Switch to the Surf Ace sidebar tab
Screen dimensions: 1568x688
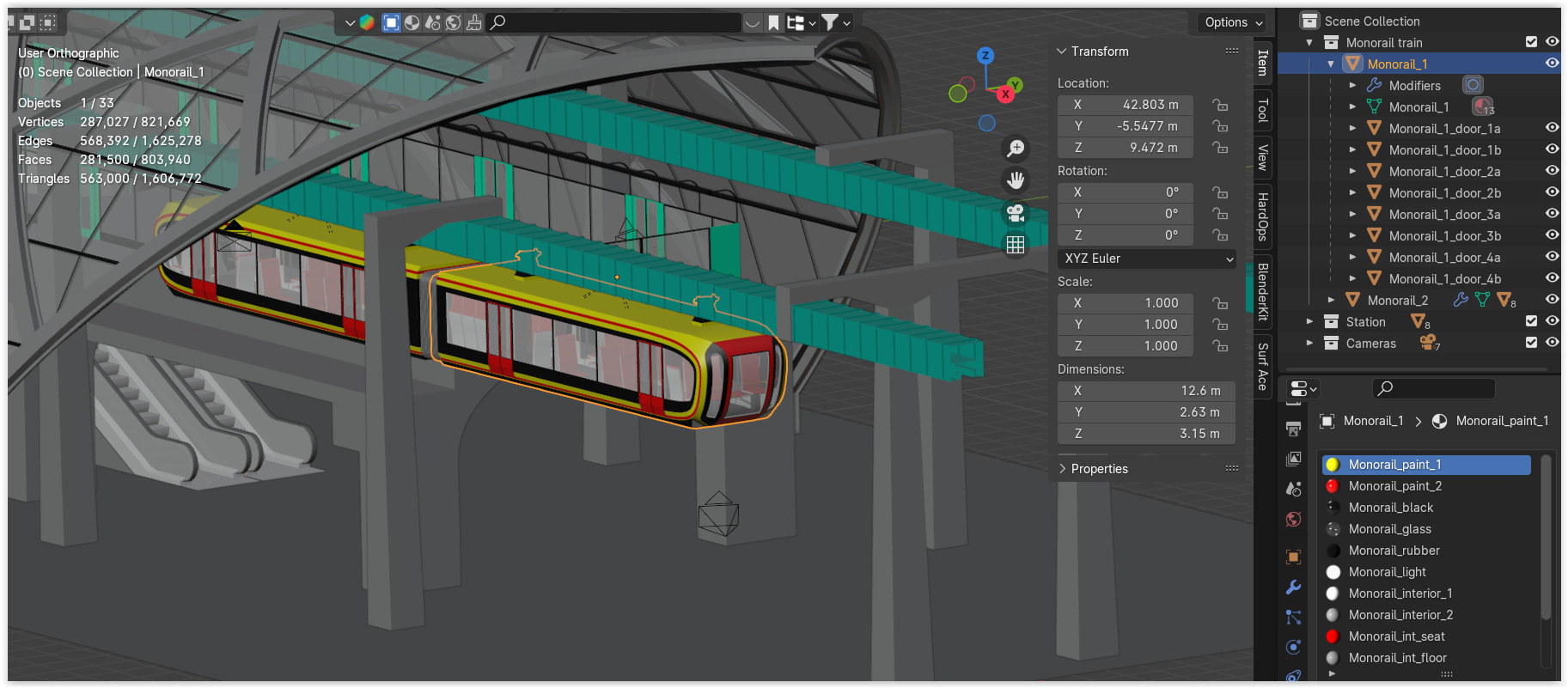coord(1263,367)
